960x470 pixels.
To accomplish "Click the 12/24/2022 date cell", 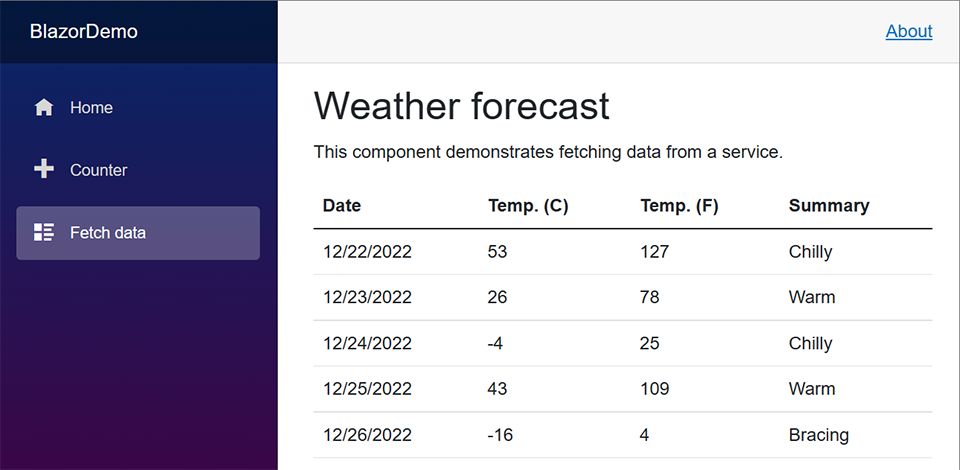I will point(367,343).
